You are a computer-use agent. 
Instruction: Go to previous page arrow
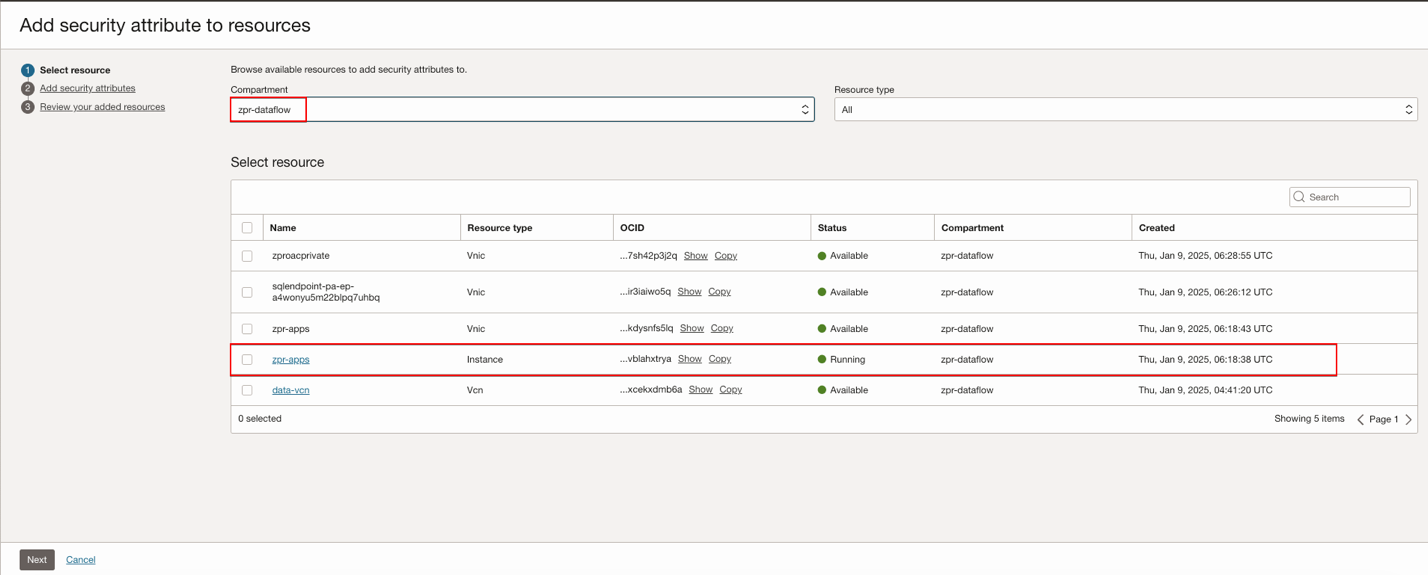(x=1360, y=419)
